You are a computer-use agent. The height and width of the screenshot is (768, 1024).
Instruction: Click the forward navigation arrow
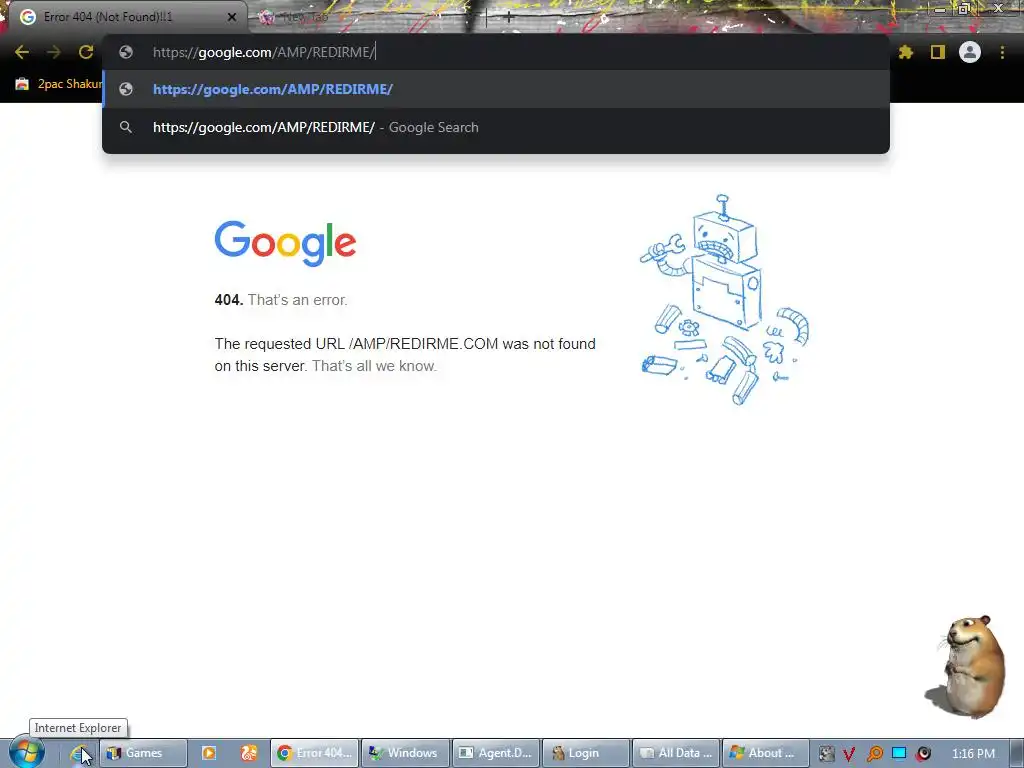point(54,52)
